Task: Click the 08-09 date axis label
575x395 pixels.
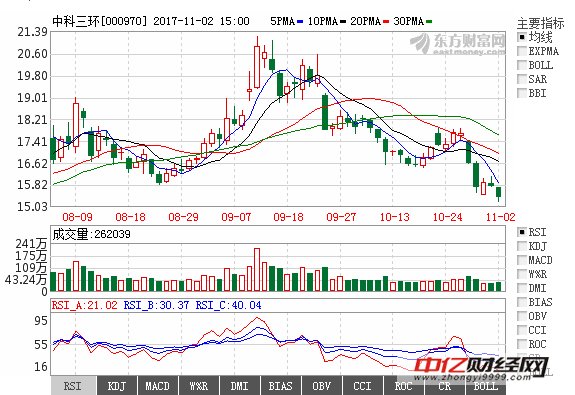Action: click(x=77, y=217)
